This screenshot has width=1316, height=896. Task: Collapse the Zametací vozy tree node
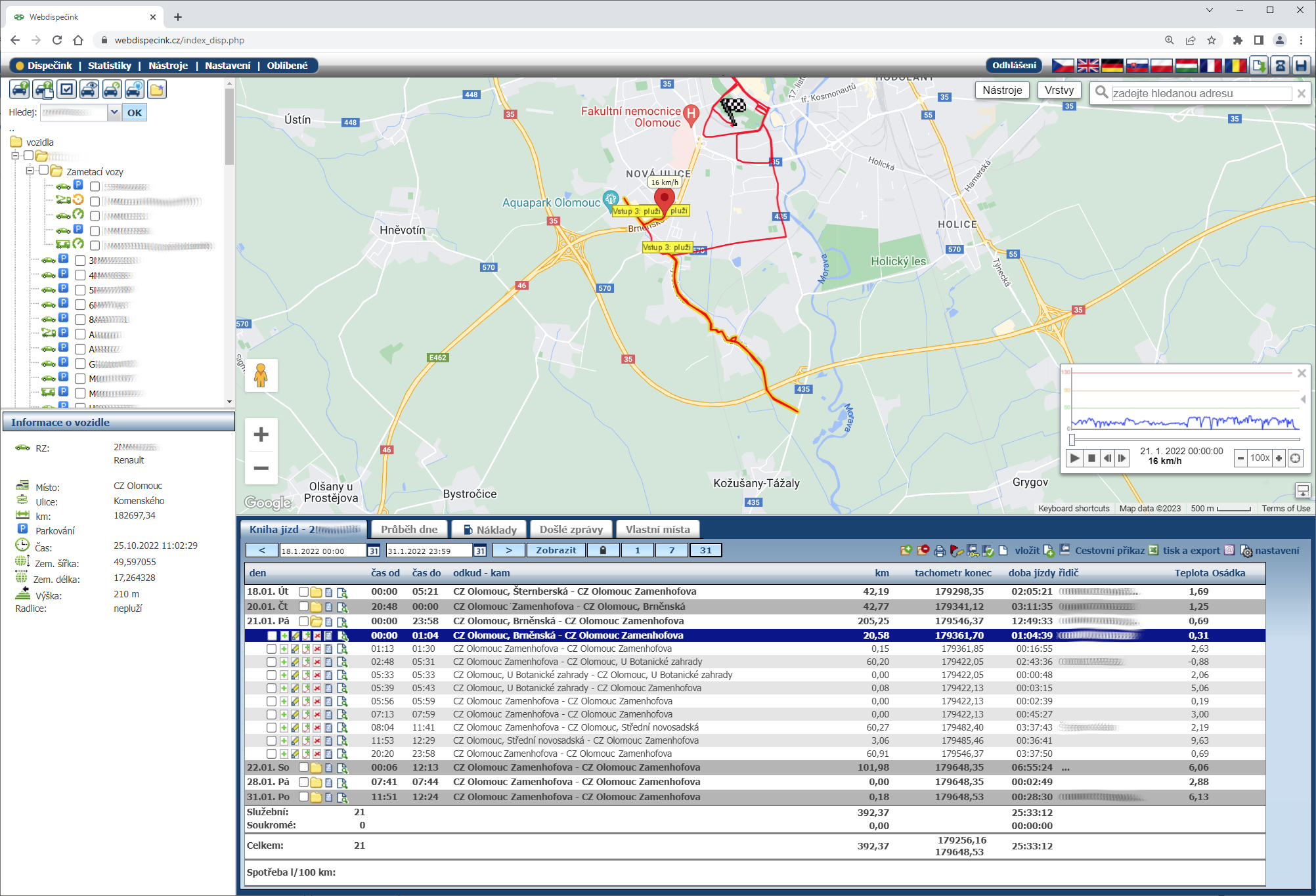[30, 171]
